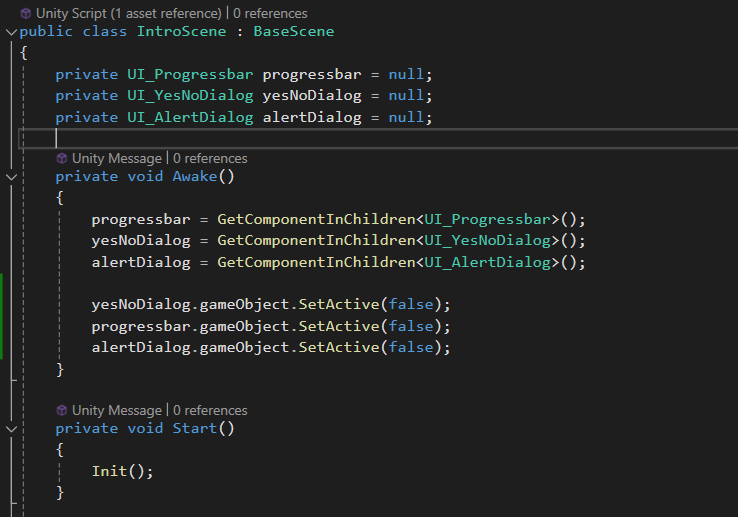
Task: Collapse the Awake method body
Action: coord(11,177)
